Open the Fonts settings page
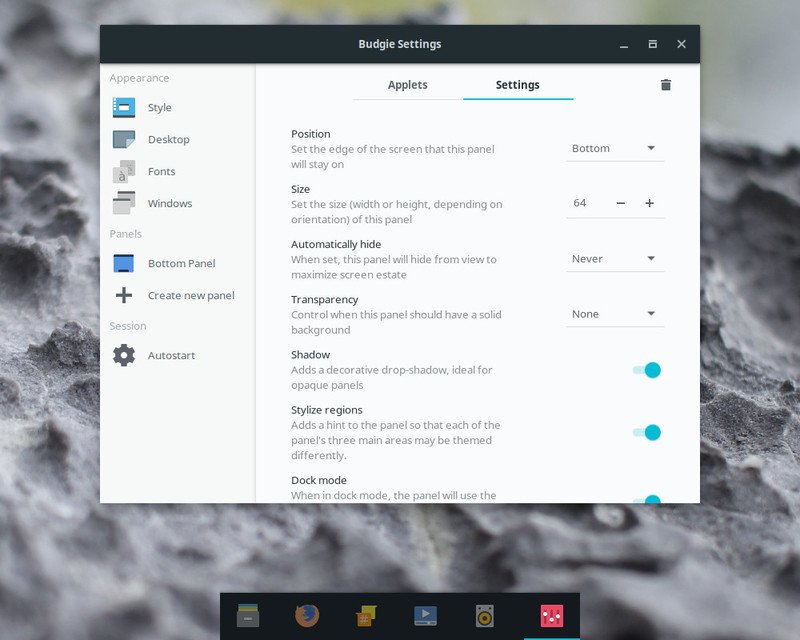 (161, 172)
